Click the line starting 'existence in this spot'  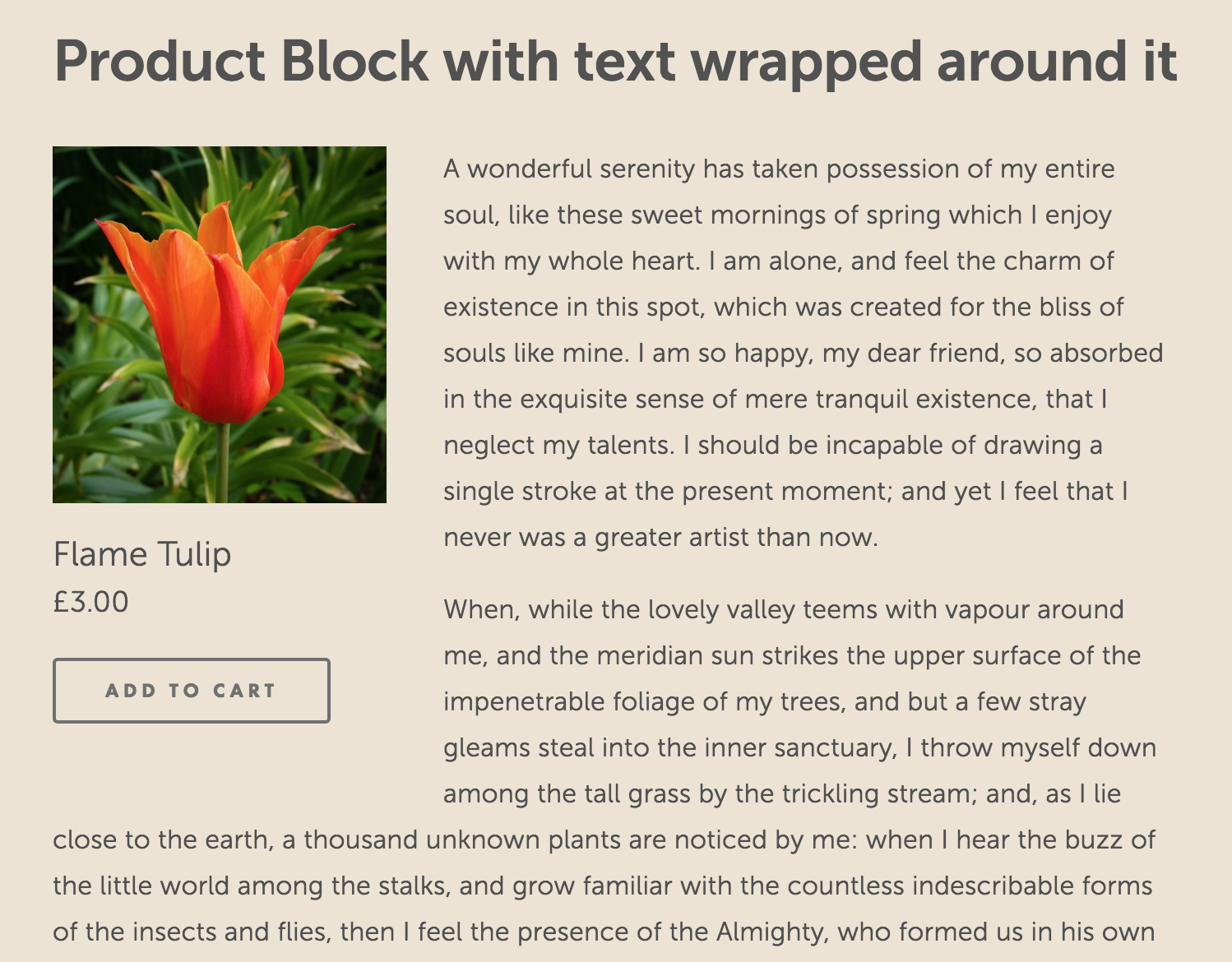coord(783,307)
